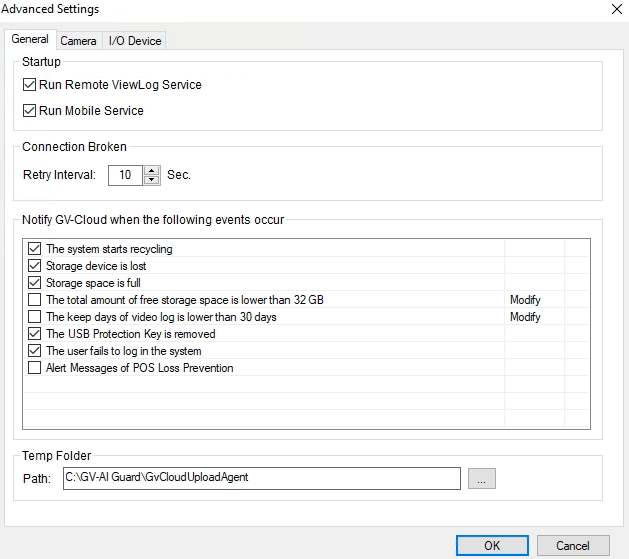Select the General tab

30,40
